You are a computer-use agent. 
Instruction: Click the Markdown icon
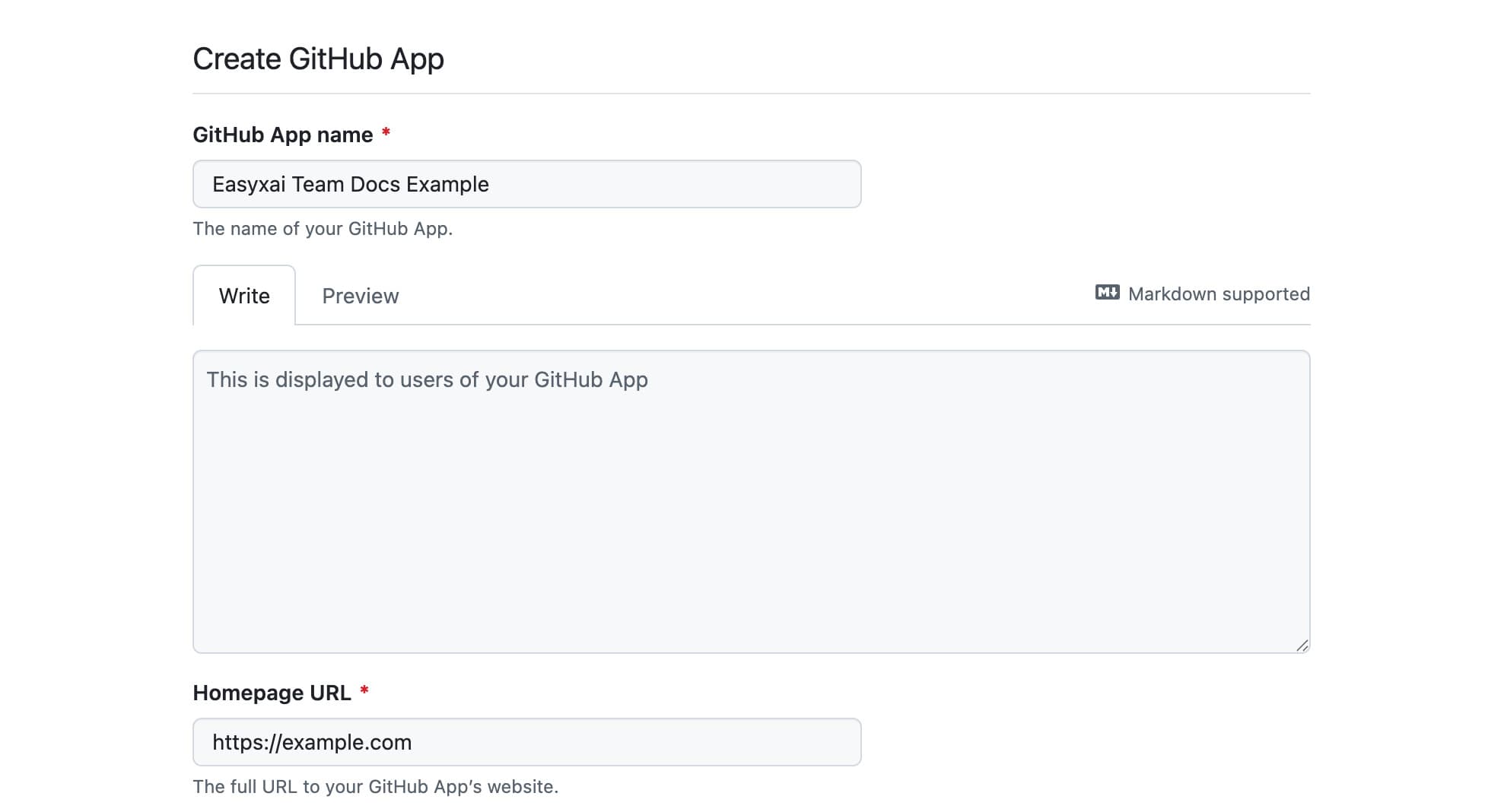(1107, 293)
